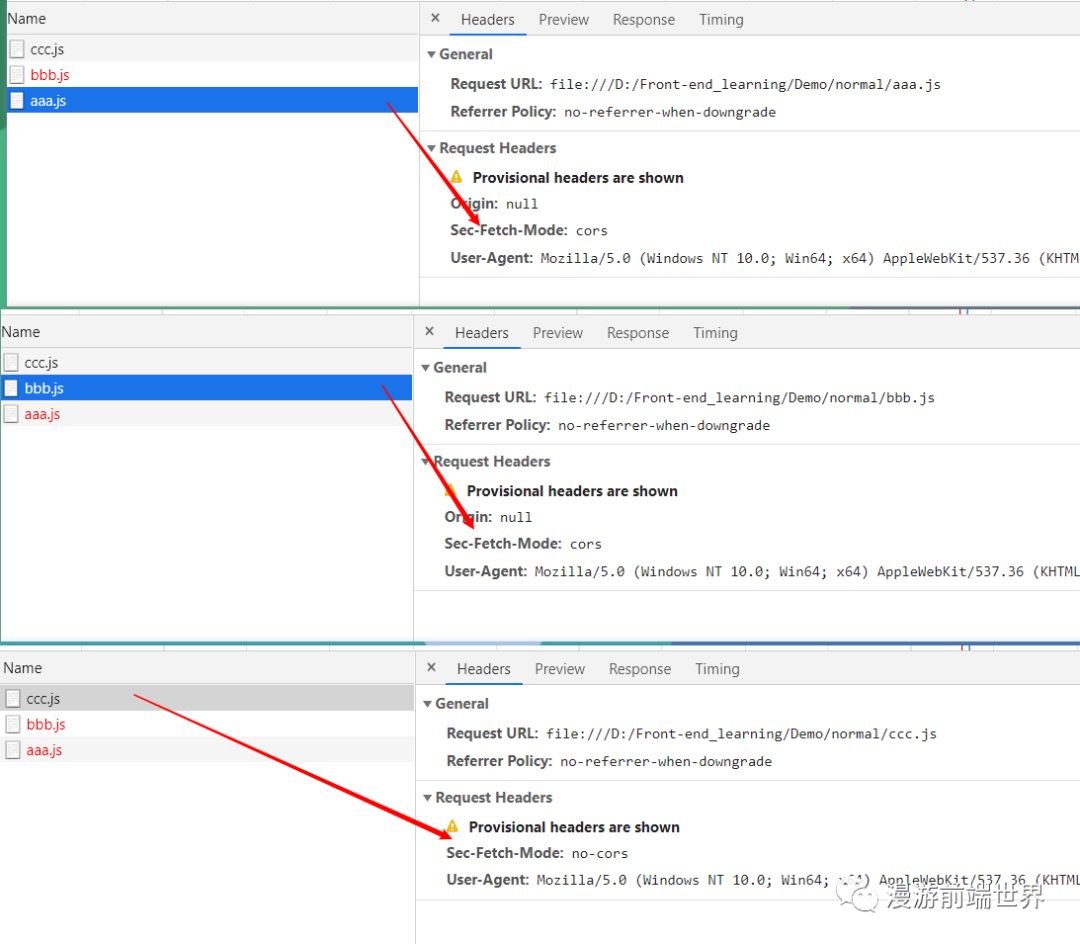Viewport: 1080px width, 944px height.
Task: Select red aaa.js in the list where bbb.js is selected
Action: pyautogui.click(x=207, y=414)
